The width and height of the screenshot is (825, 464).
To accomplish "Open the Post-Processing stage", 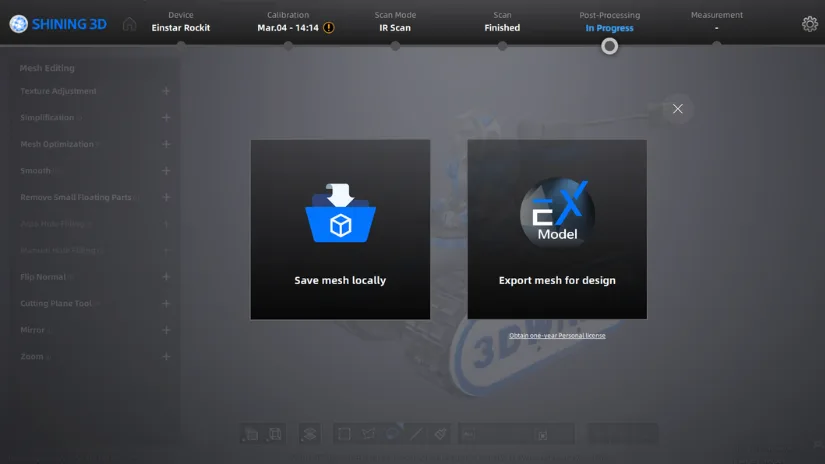I will [610, 22].
